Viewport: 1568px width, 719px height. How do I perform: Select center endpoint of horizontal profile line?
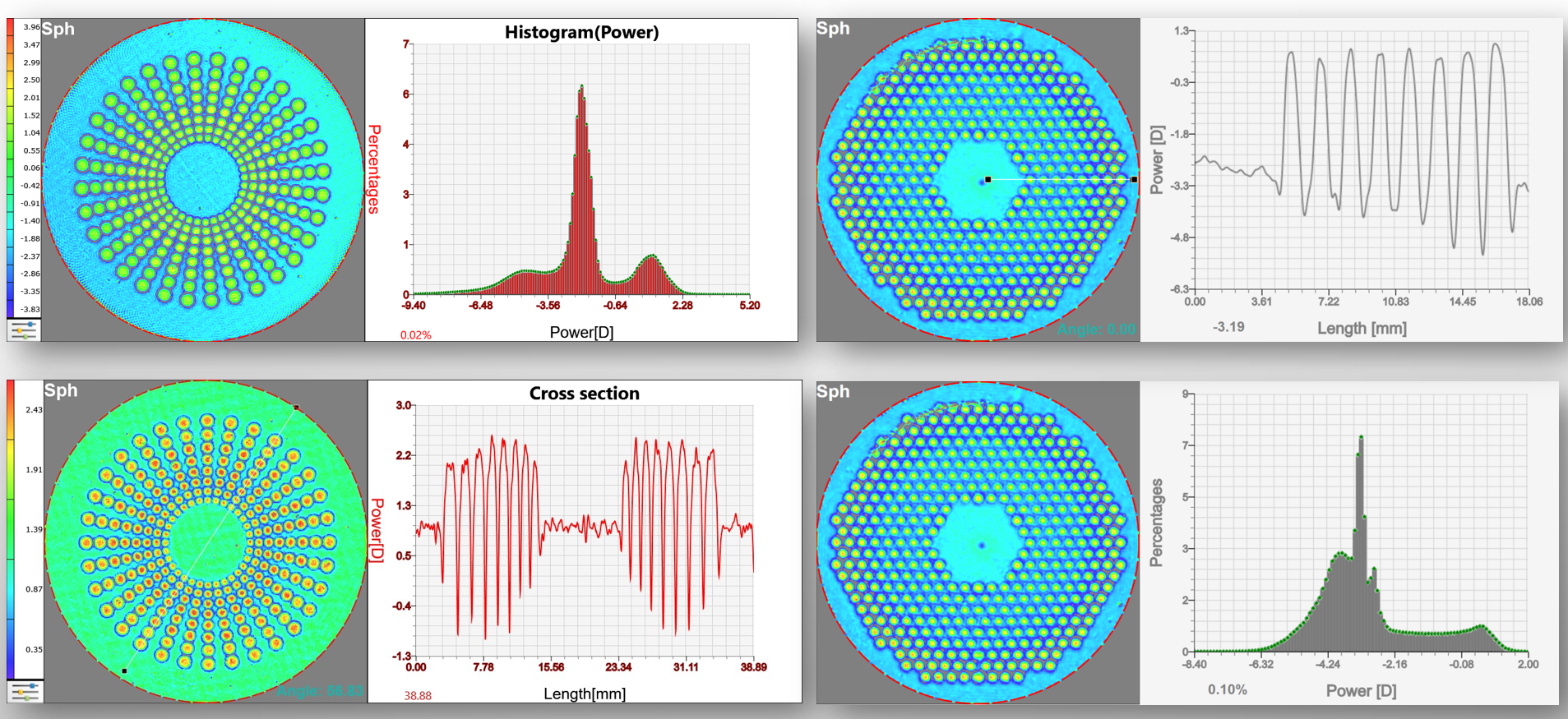[x=988, y=179]
